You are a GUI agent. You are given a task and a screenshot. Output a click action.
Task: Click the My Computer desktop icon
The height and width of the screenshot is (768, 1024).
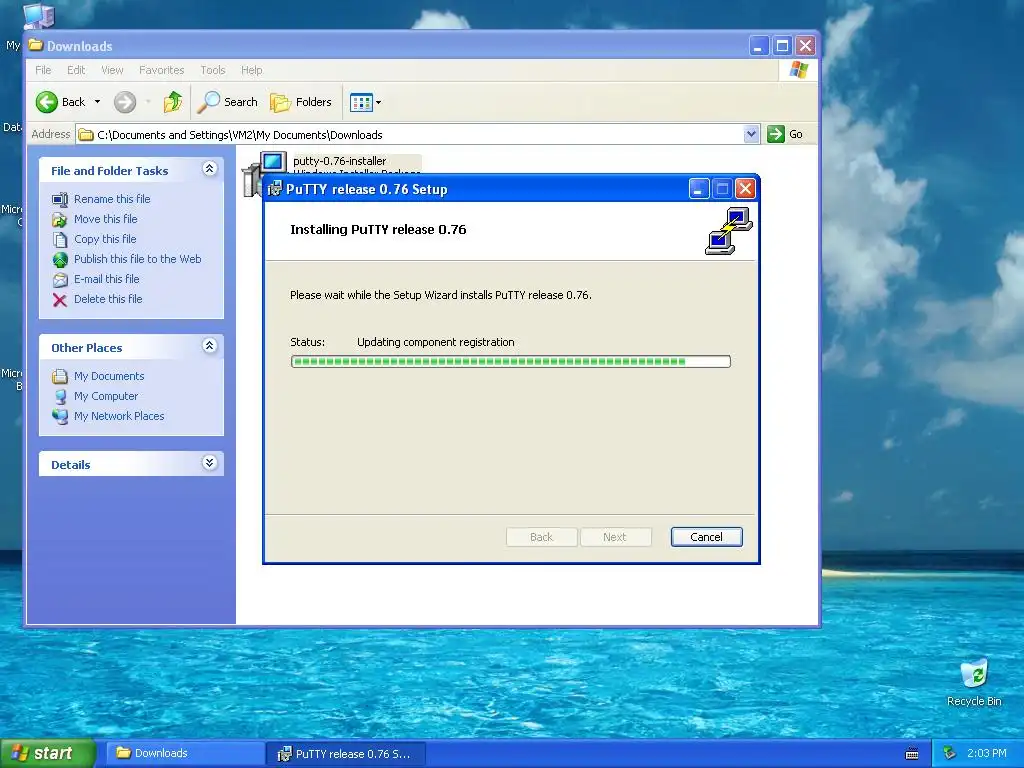(38, 16)
